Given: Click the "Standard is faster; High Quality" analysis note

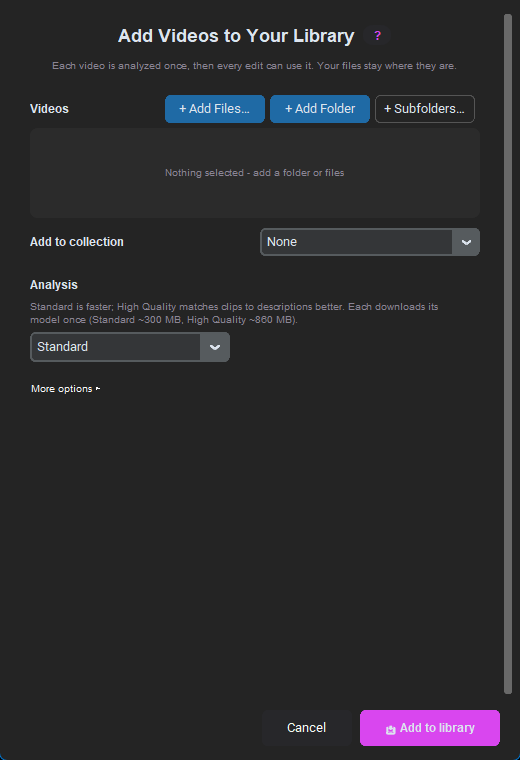Looking at the screenshot, I should pyautogui.click(x=234, y=313).
